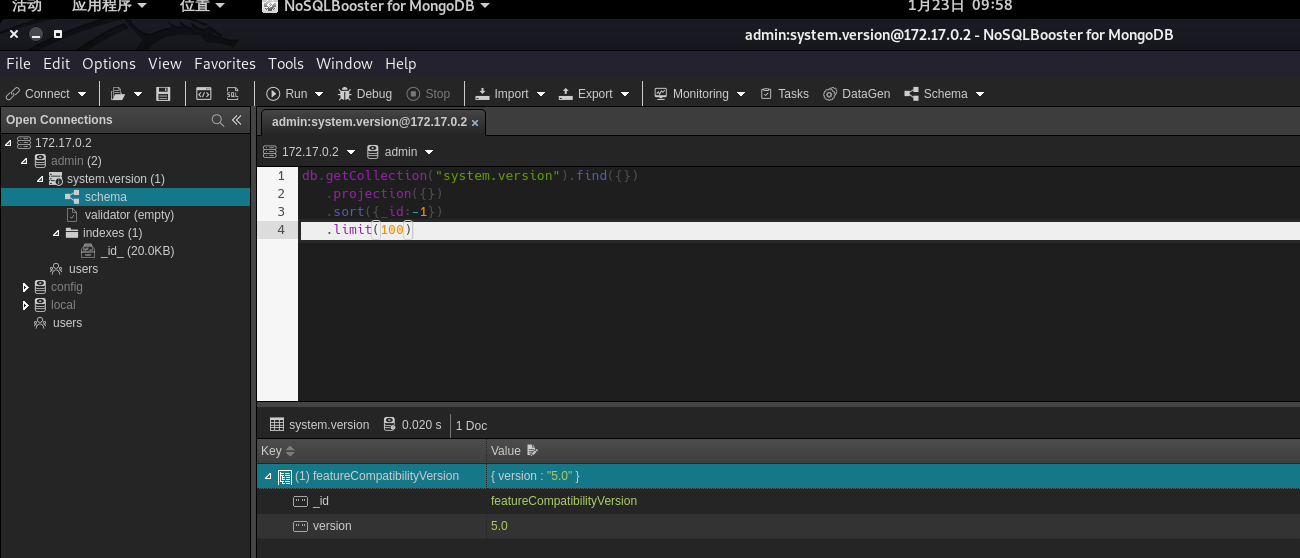Viewport: 1300px width, 558px height.
Task: Expand the local database node
Action: (26, 305)
